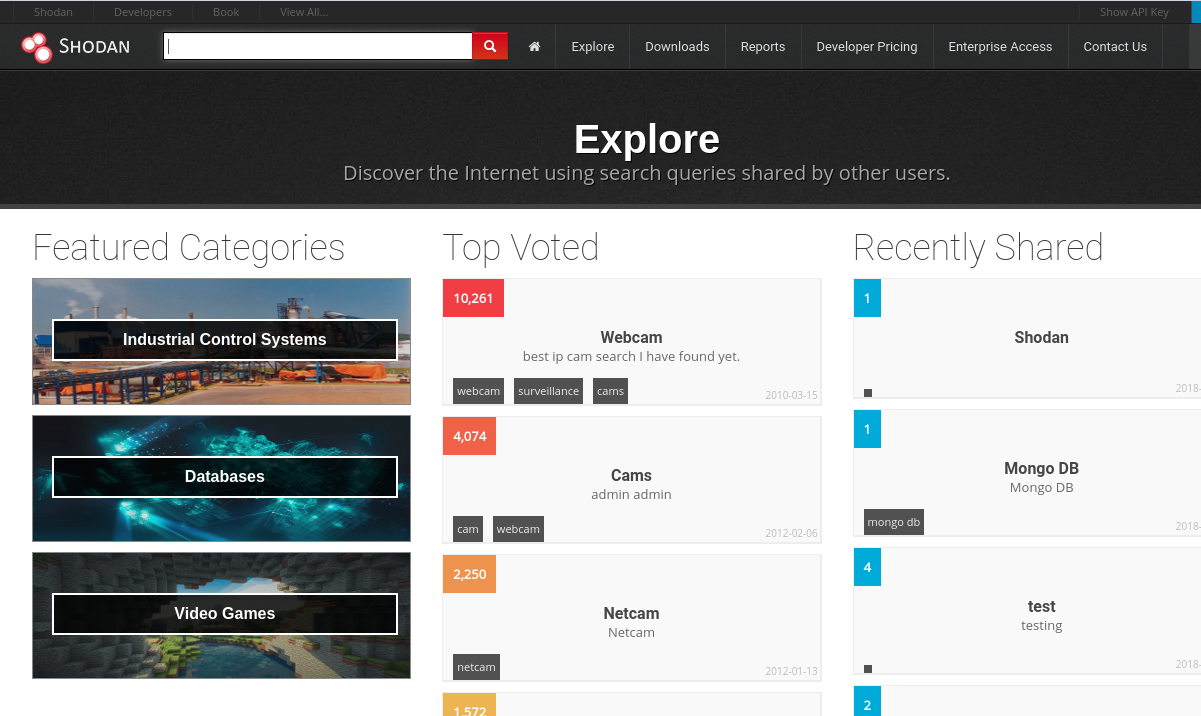Open the Reports menu item
Image resolution: width=1201 pixels, height=716 pixels.
point(763,46)
